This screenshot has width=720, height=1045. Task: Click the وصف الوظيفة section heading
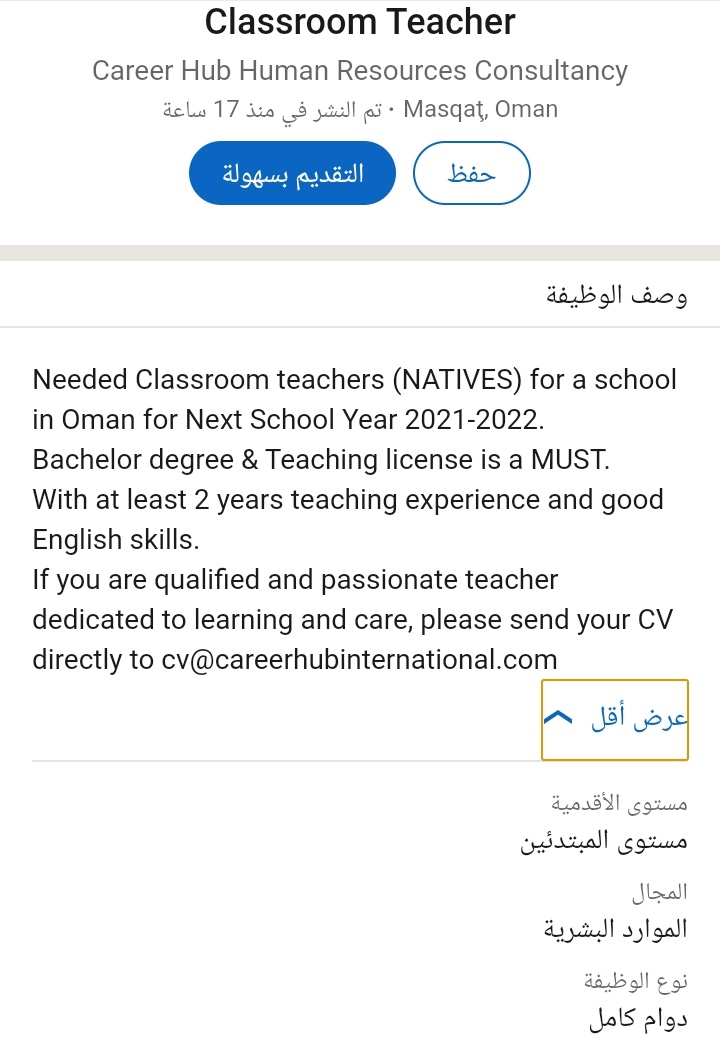[616, 295]
